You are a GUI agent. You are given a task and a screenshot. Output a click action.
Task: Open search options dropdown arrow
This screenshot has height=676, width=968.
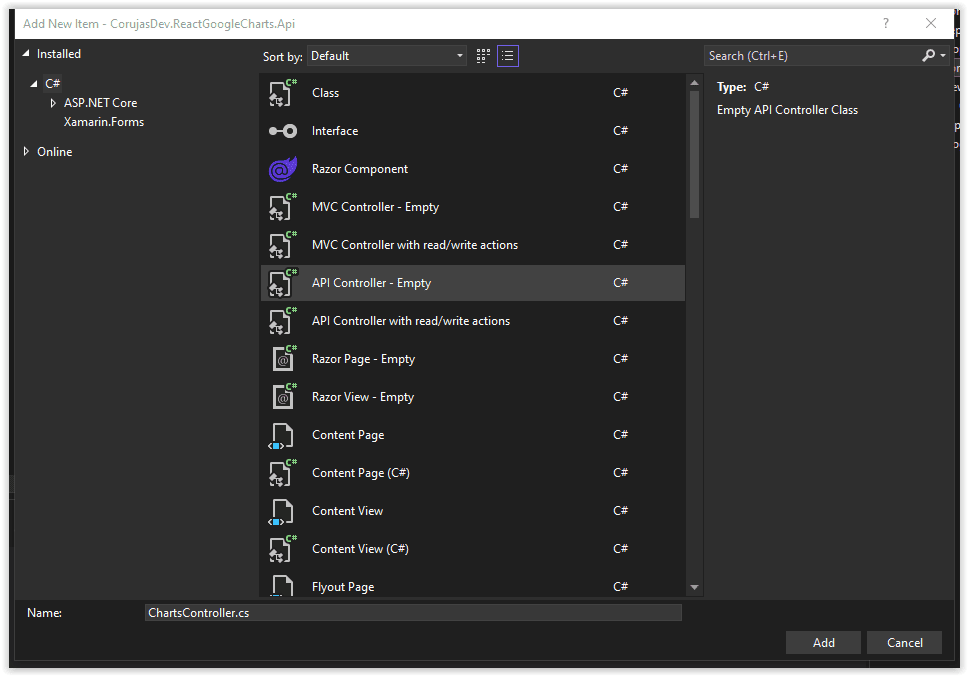943,56
